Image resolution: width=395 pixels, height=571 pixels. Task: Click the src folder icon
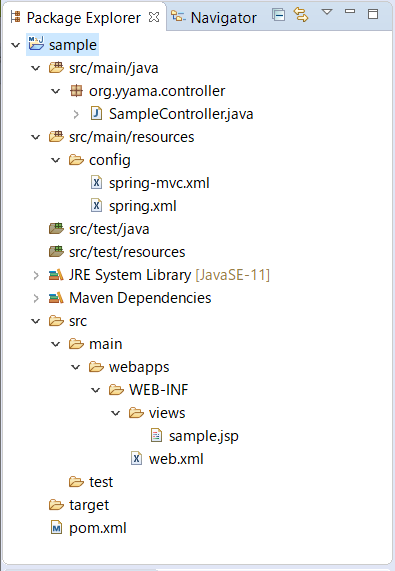click(x=56, y=321)
